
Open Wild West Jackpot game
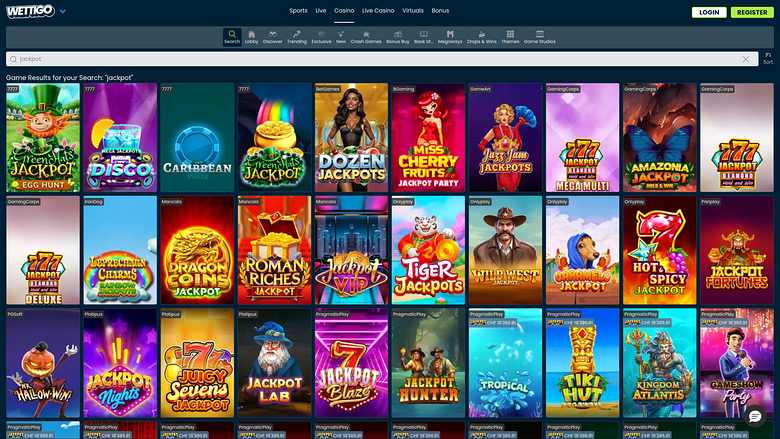505,250
